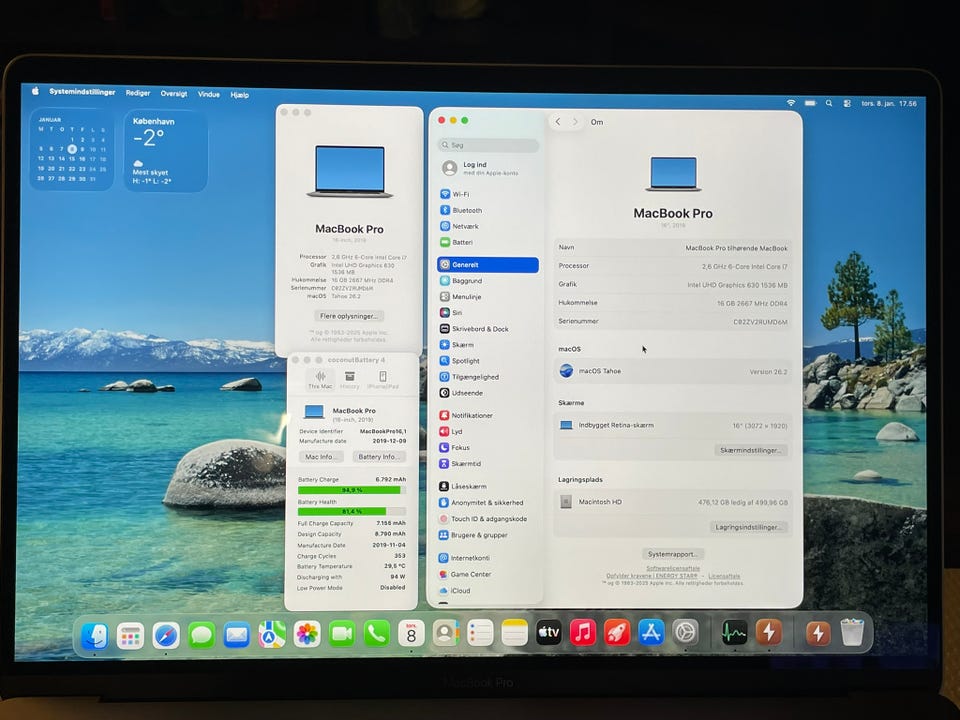Launch Safari from the Dock
Viewport: 960px width, 720px height.
pyautogui.click(x=166, y=634)
